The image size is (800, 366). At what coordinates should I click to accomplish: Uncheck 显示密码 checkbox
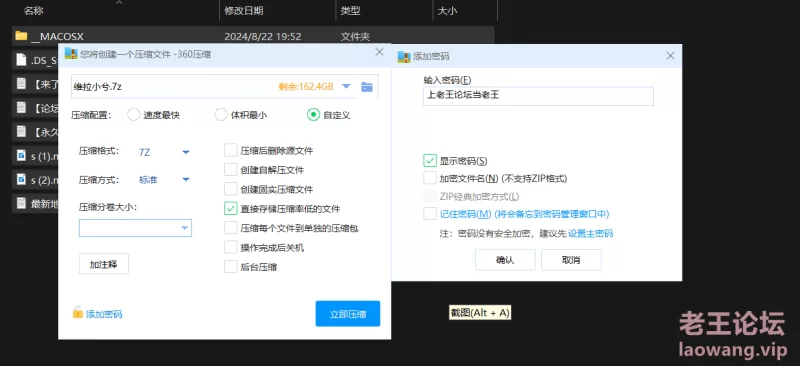(x=430, y=161)
